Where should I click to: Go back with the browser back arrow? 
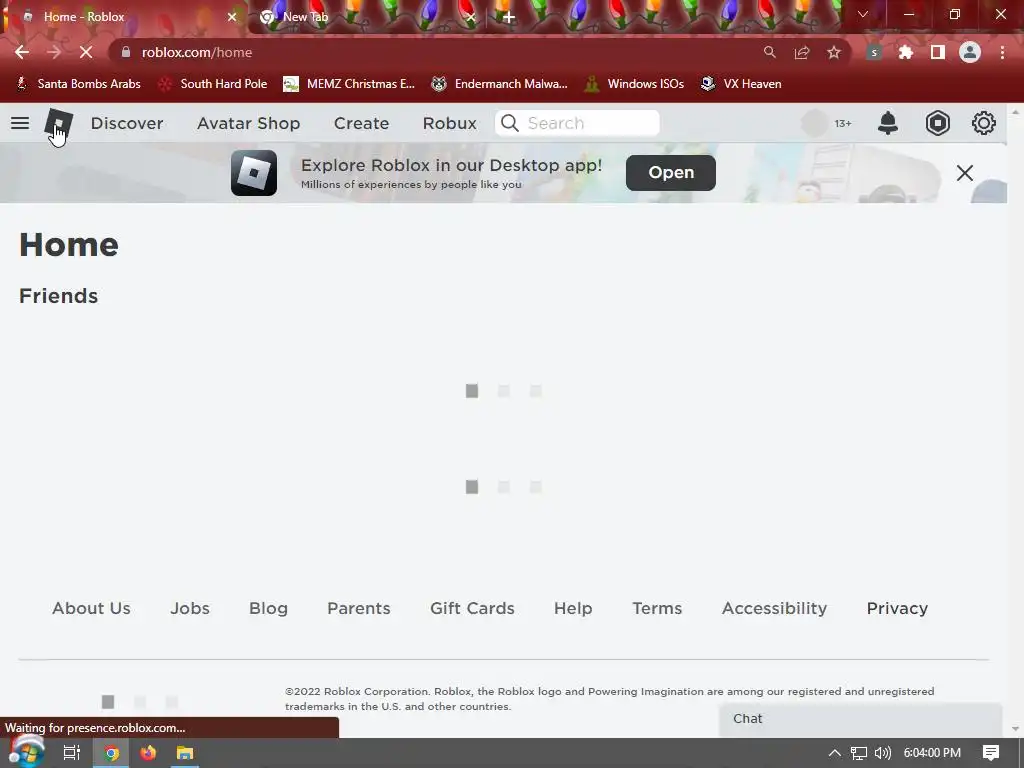click(22, 52)
